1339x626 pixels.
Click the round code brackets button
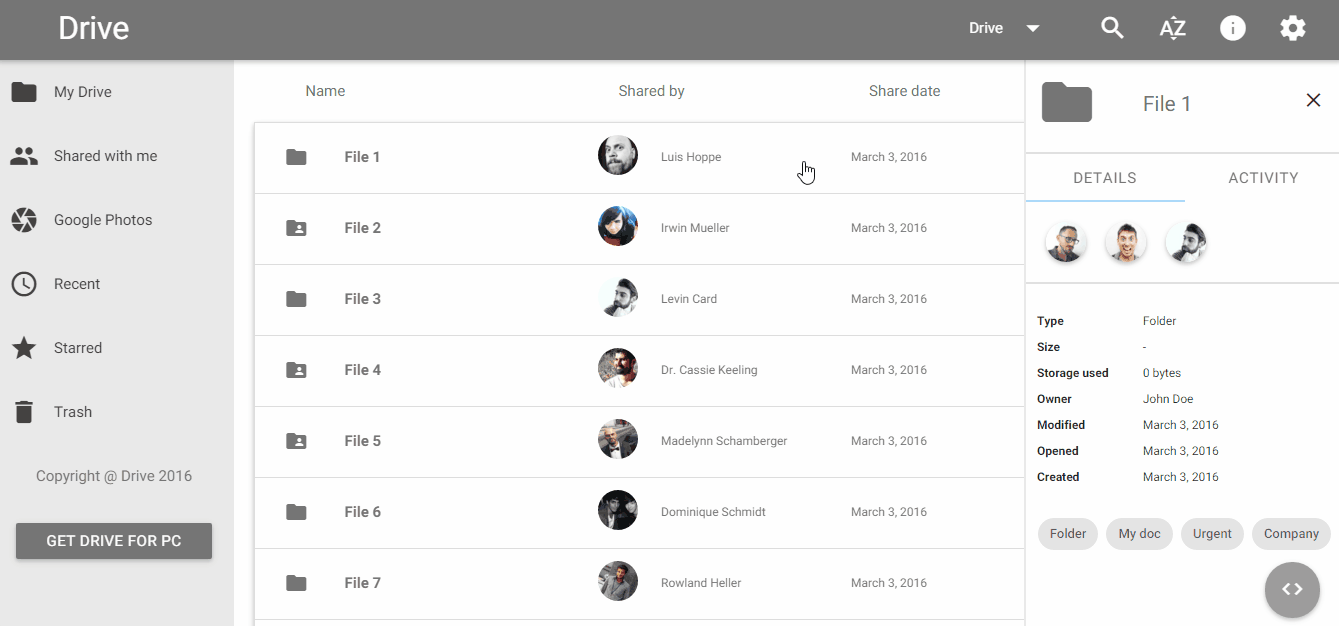pyautogui.click(x=1292, y=590)
